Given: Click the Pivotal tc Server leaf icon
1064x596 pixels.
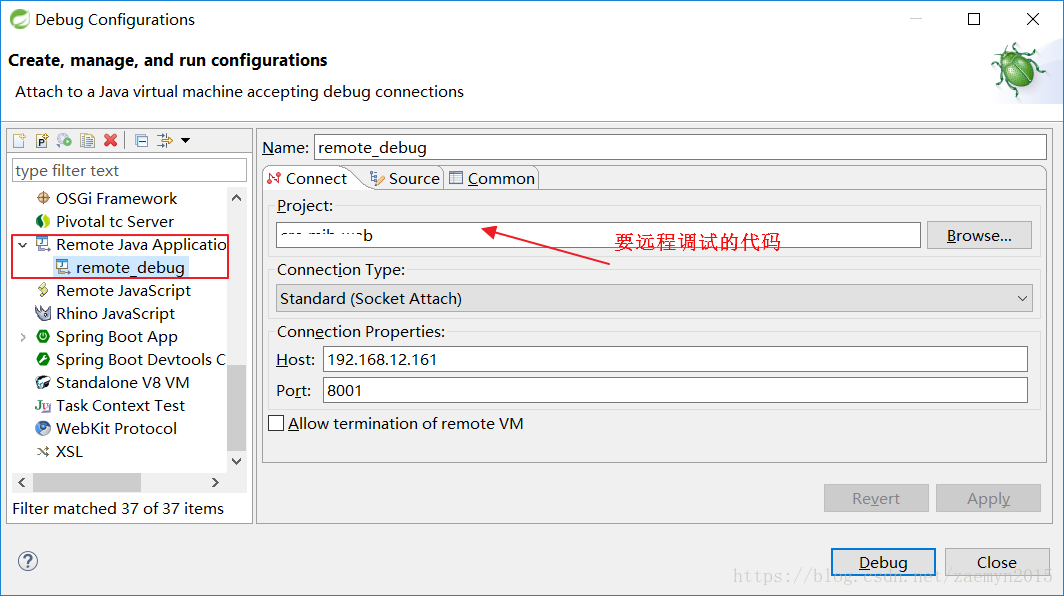Looking at the screenshot, I should [43, 221].
